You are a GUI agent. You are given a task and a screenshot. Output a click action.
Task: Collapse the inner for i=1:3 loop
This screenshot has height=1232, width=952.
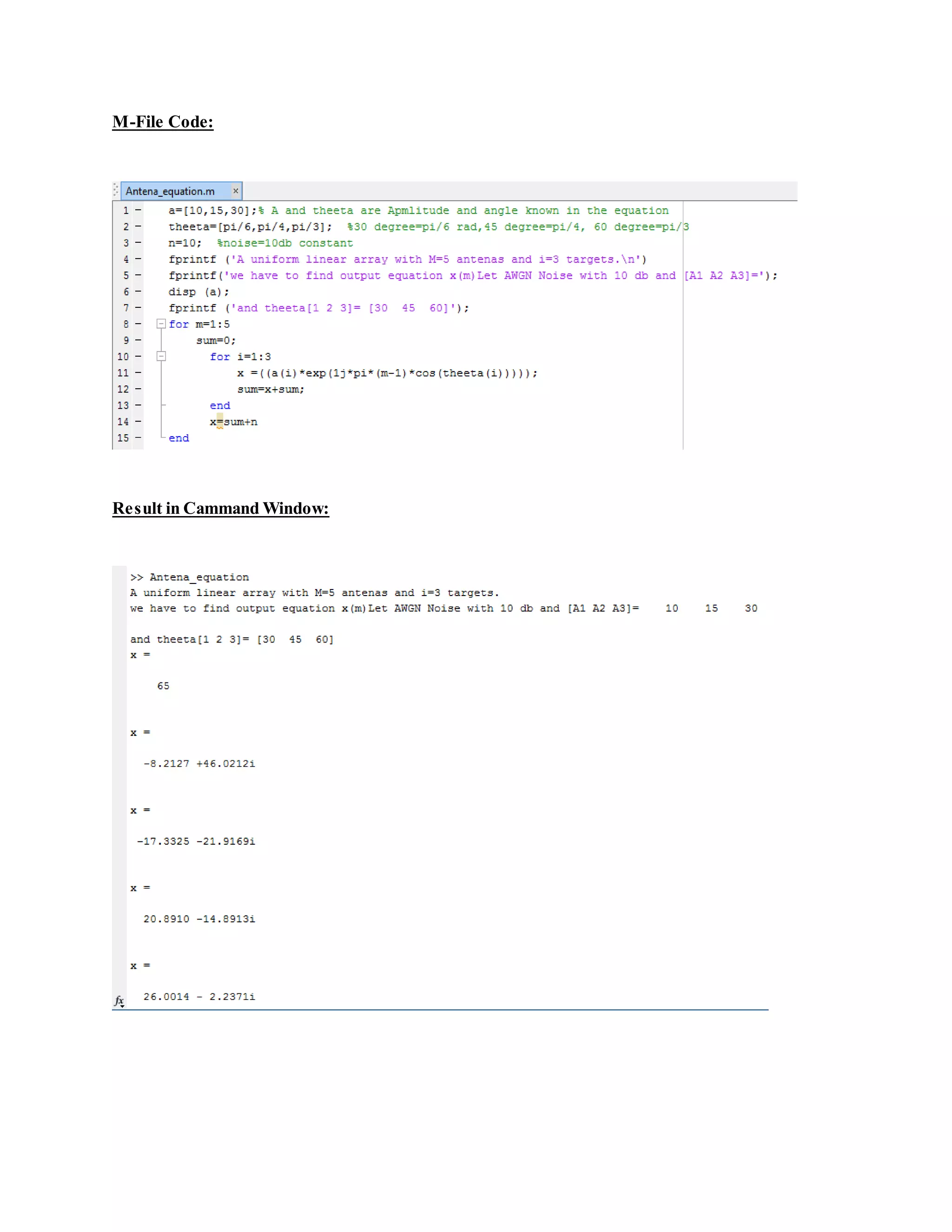tap(161, 357)
